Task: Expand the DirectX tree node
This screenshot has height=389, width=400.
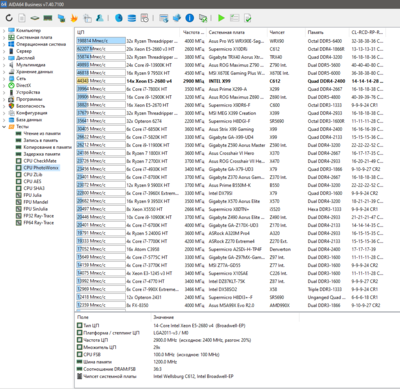Action: tap(4, 85)
